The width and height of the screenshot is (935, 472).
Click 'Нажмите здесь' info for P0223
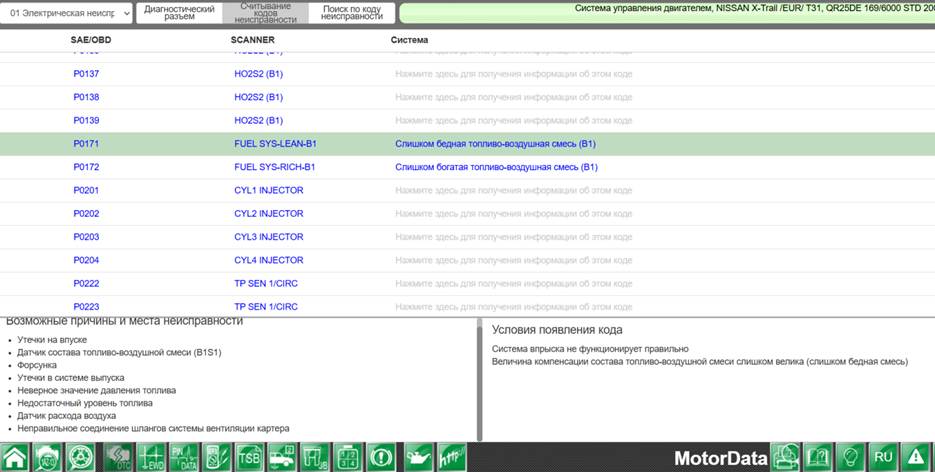513,306
